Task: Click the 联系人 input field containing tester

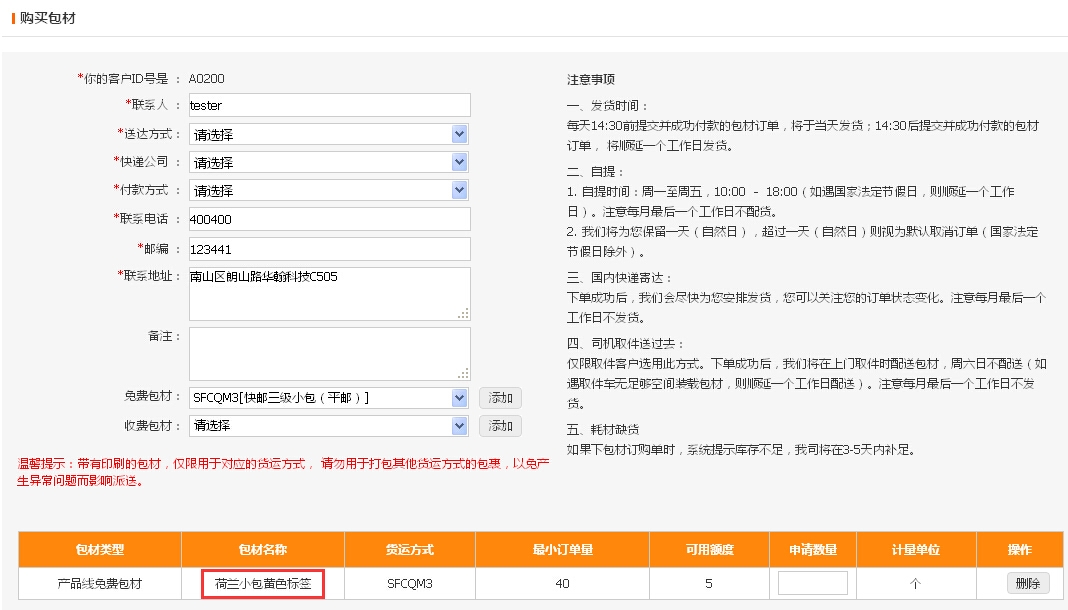Action: [x=329, y=105]
